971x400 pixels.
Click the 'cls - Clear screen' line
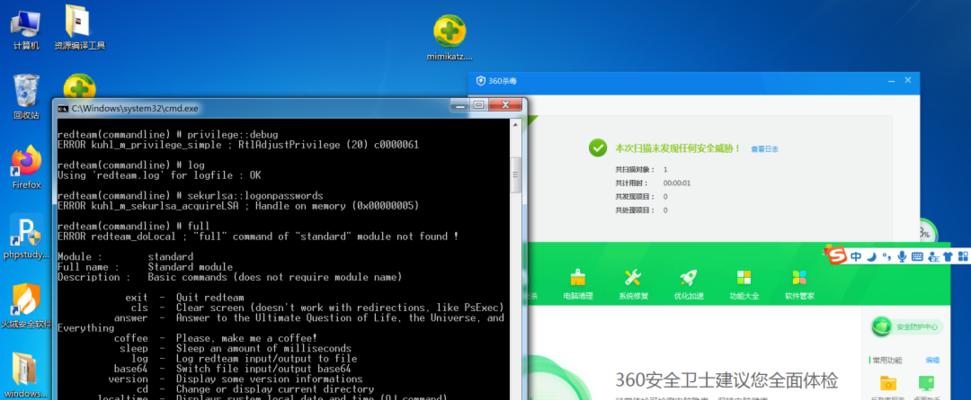pyautogui.click(x=317, y=308)
